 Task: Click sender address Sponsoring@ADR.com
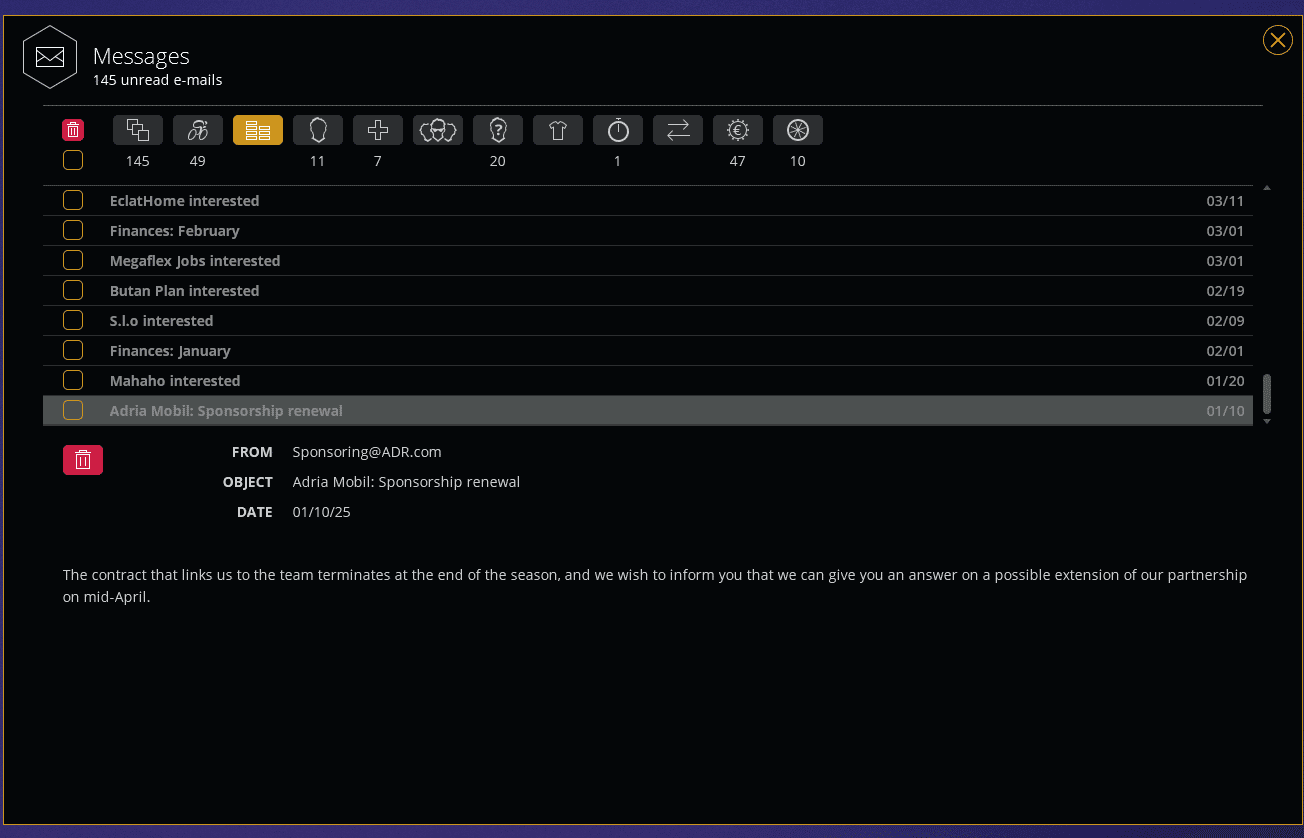[x=367, y=452]
